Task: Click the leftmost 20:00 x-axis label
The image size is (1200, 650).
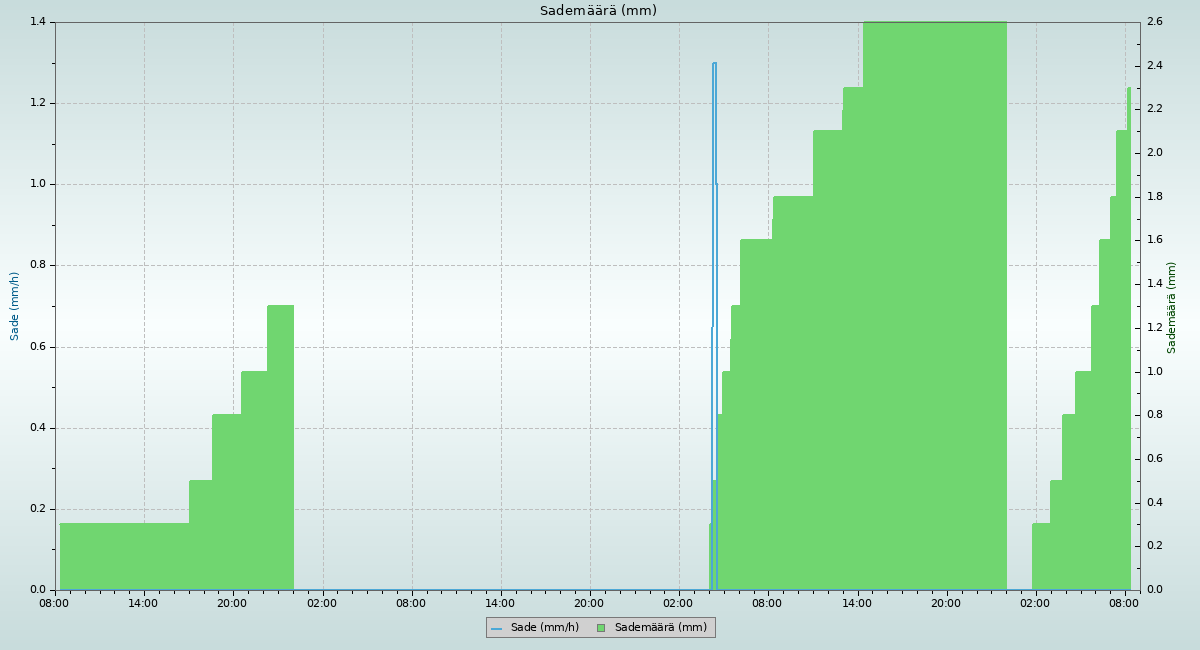Action: (x=233, y=603)
